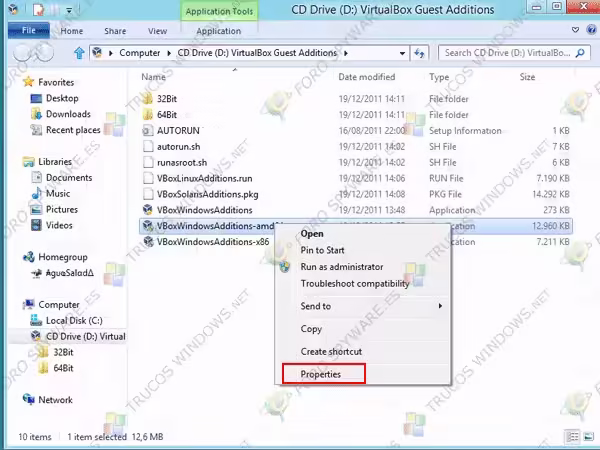Click the Forward navigation button

pyautogui.click(x=45, y=53)
